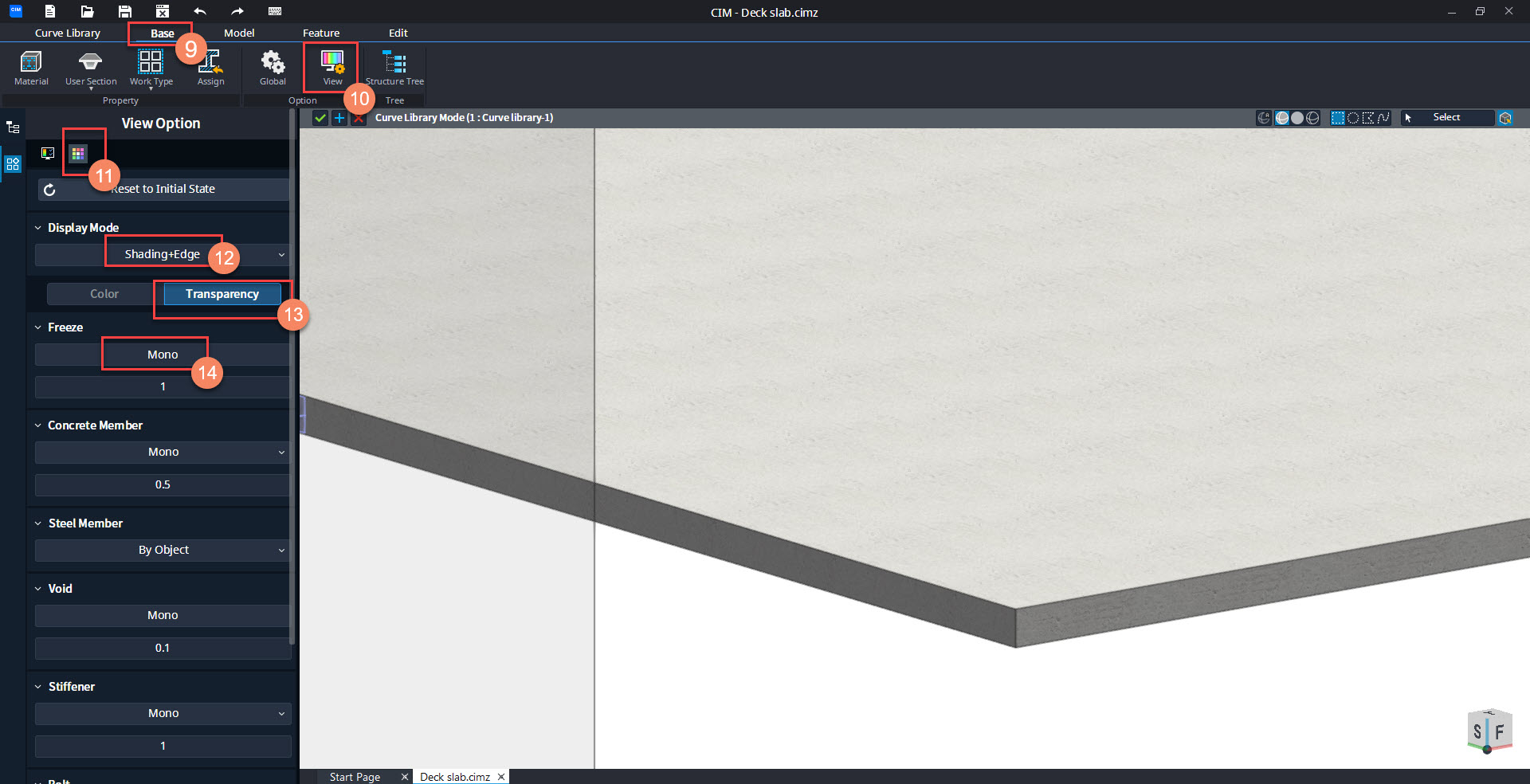Open the Work Type tool
The image size is (1530, 784).
151,68
